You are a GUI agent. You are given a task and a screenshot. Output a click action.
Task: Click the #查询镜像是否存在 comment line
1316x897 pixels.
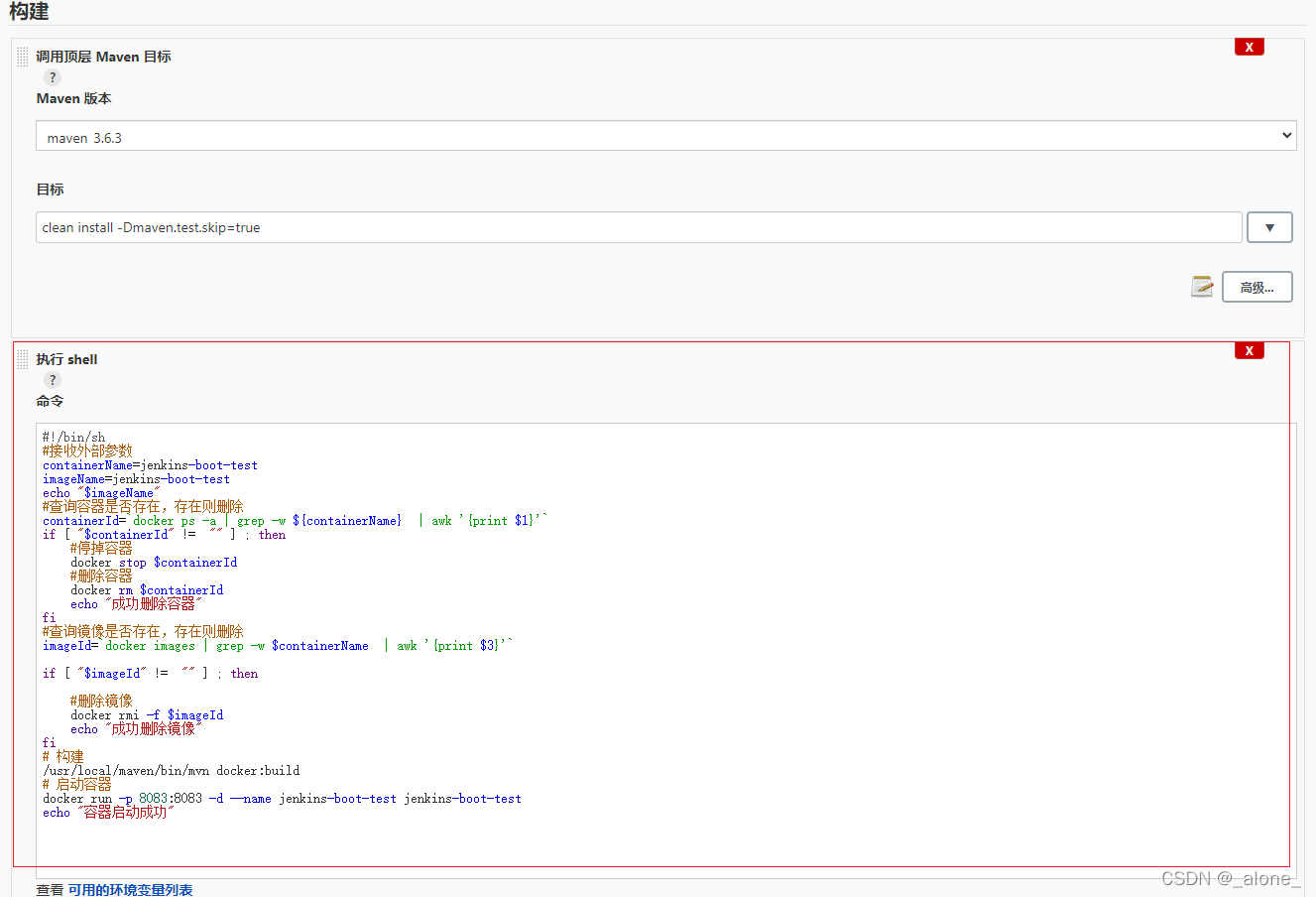[143, 631]
